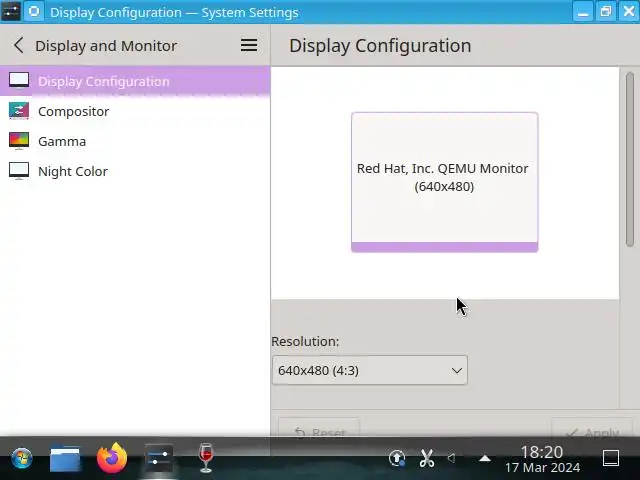Open the application launcher start button

22,458
